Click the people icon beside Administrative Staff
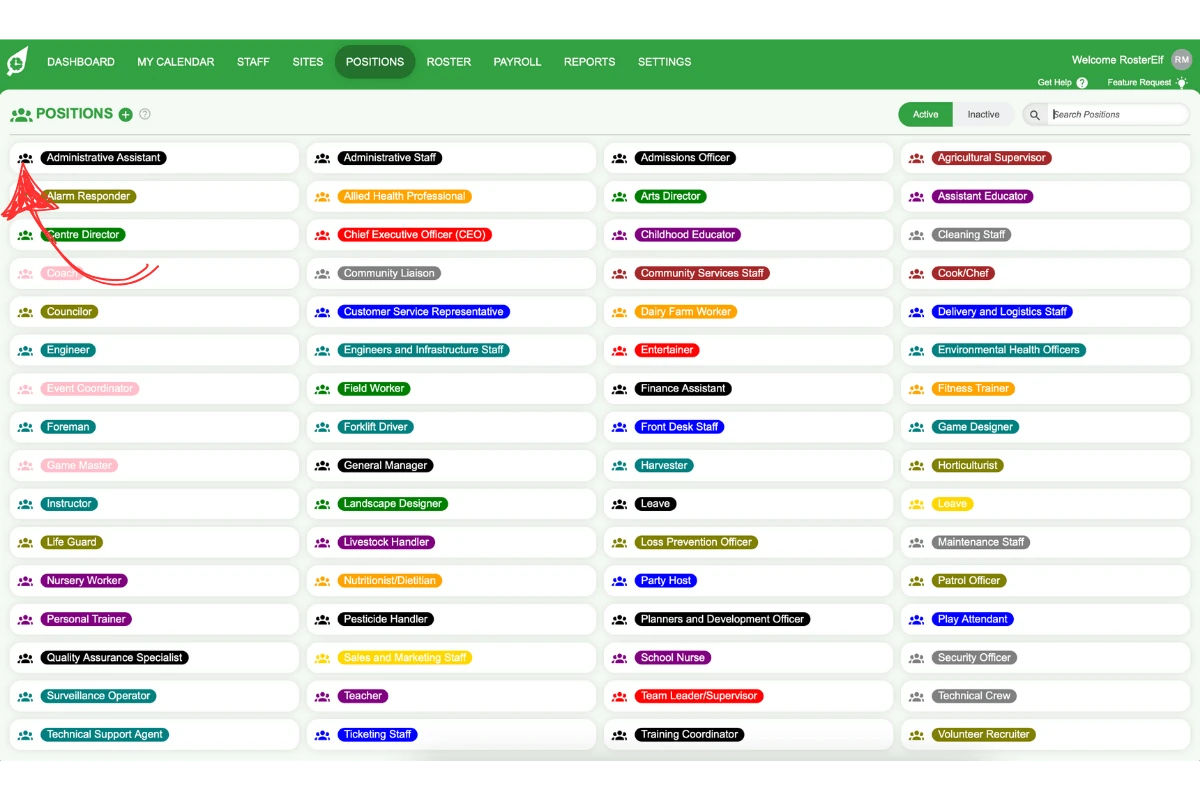The width and height of the screenshot is (1200, 800). pos(322,158)
